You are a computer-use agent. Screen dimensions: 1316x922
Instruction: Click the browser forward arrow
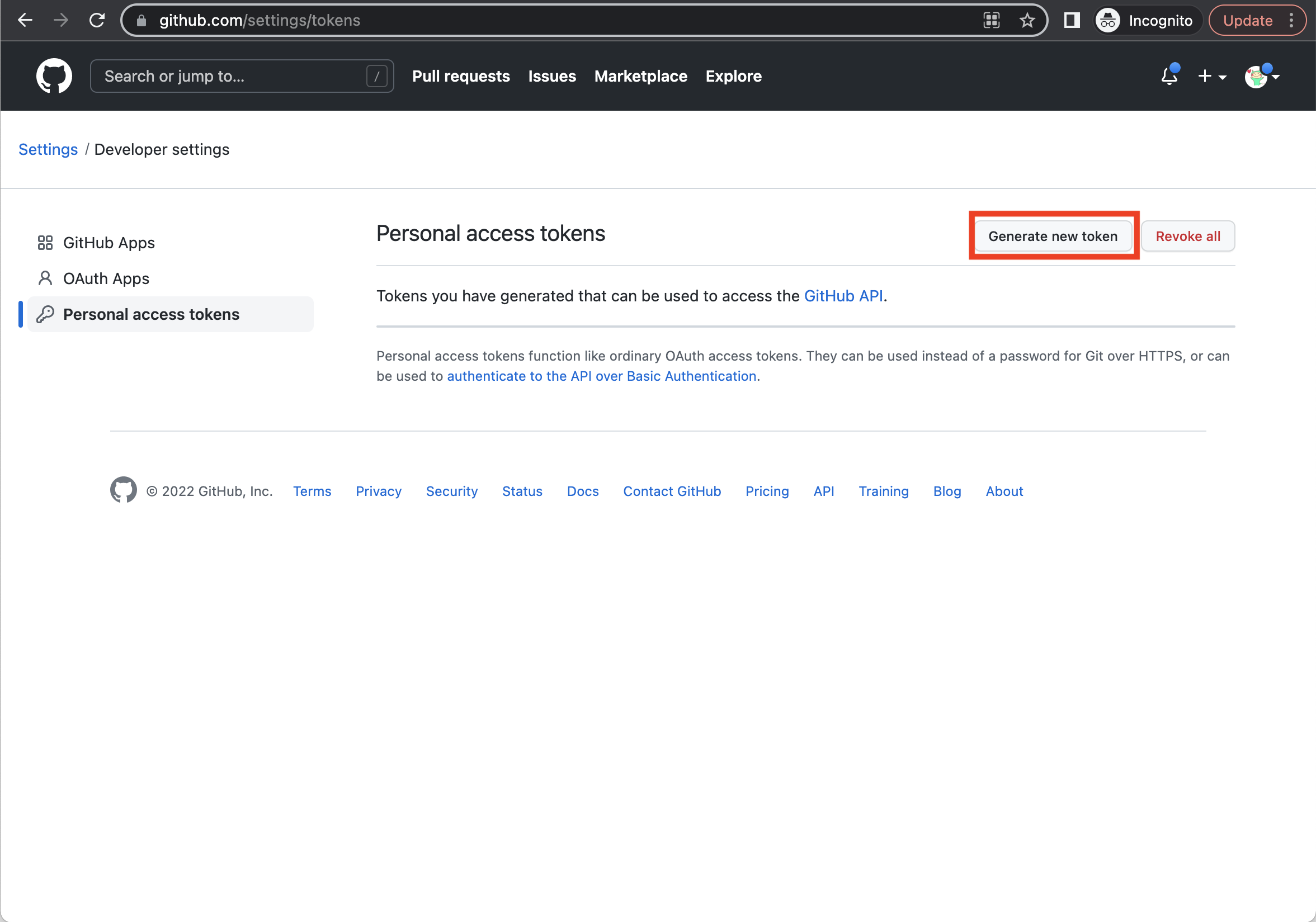(61, 20)
